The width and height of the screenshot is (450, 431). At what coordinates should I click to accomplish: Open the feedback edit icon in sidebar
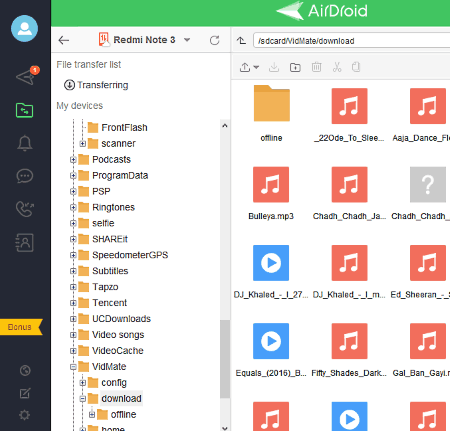25,393
